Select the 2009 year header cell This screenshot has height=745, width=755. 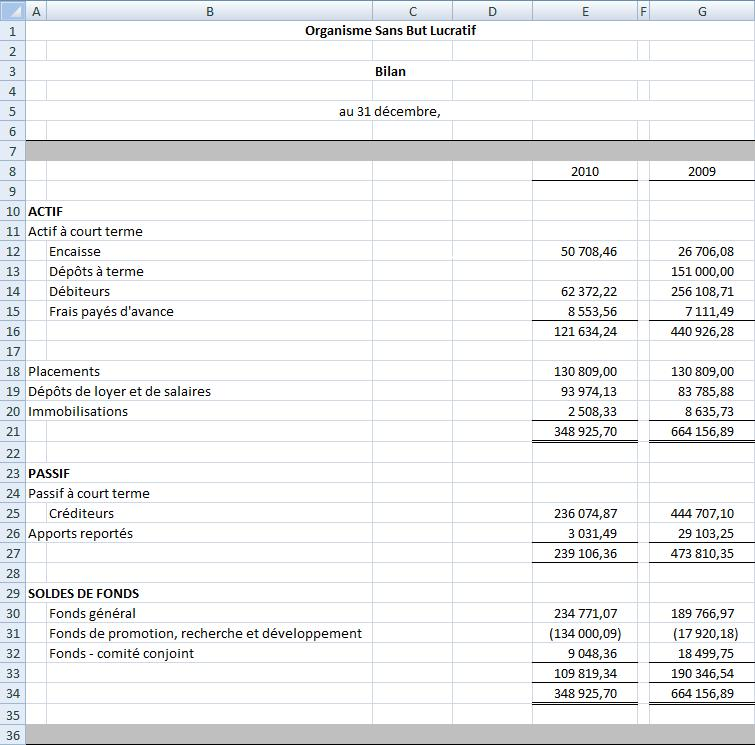(x=702, y=171)
